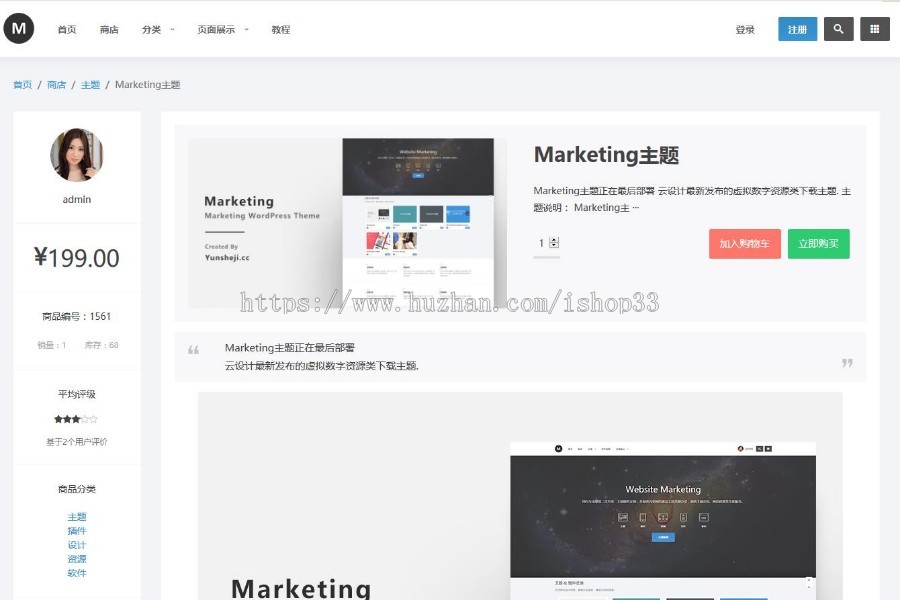Click 加入购物车 button
The height and width of the screenshot is (600, 900).
click(744, 243)
